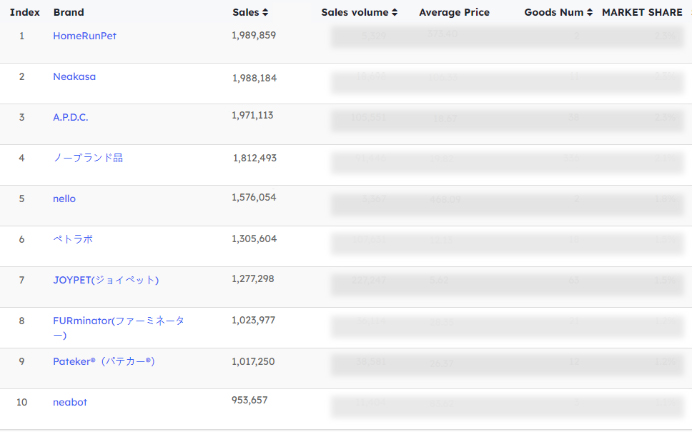Select sales value 1,277,298
This screenshot has height=433, width=693.
tap(253, 279)
